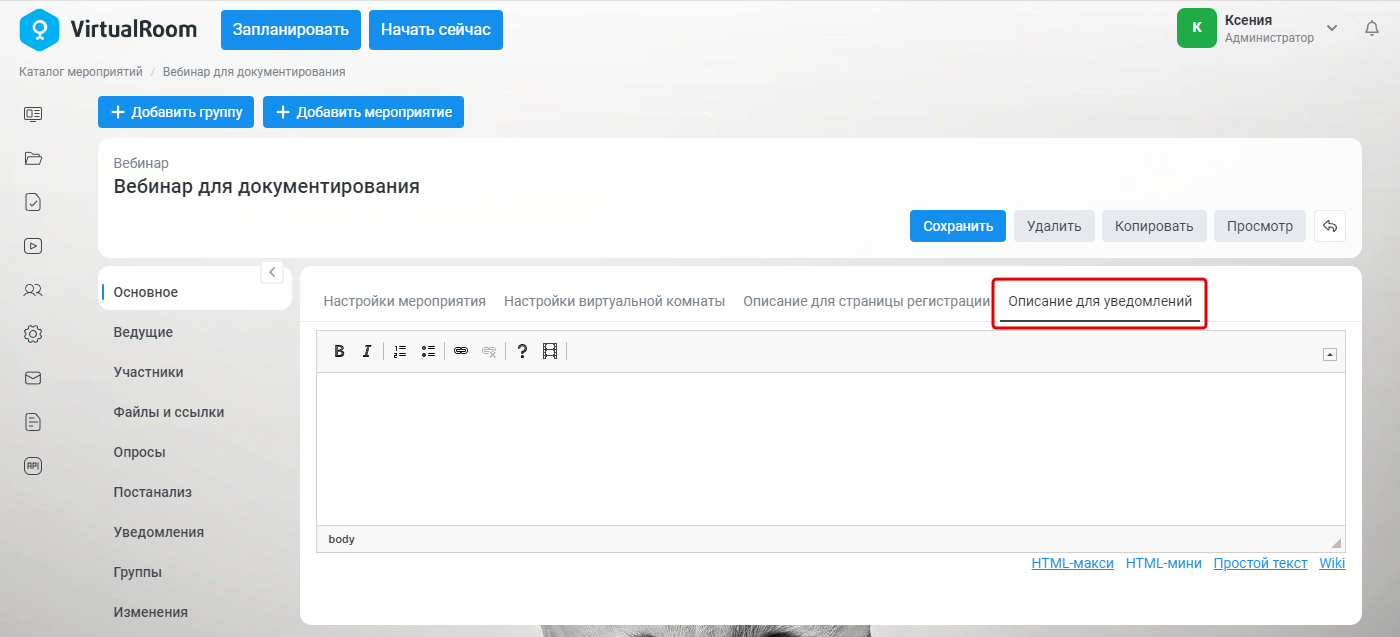This screenshot has height=637, width=1400.
Task: Open the Каталог мероприятий breadcrumb
Action: (81, 72)
